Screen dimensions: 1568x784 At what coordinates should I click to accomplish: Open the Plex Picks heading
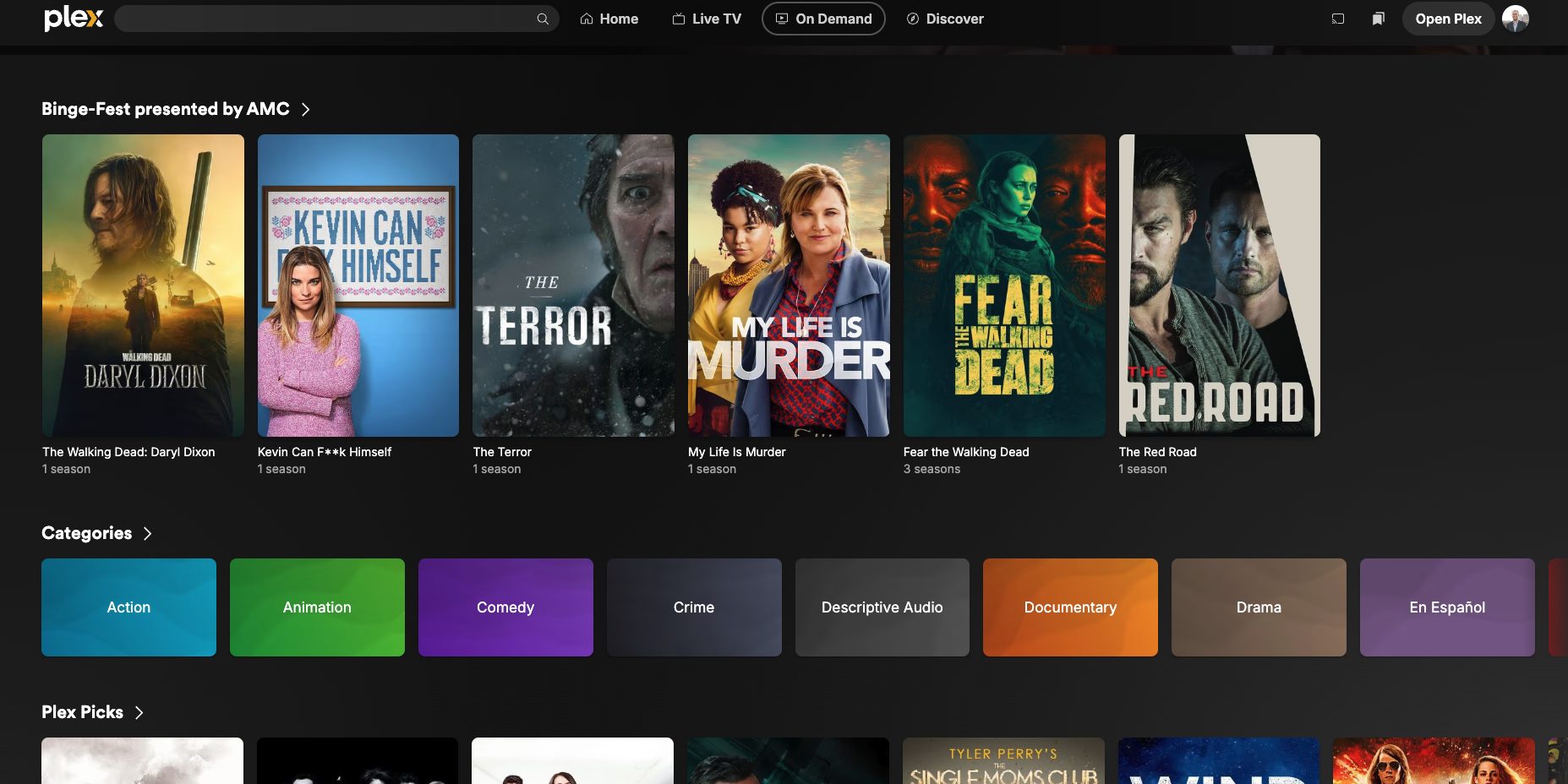pyautogui.click(x=82, y=712)
